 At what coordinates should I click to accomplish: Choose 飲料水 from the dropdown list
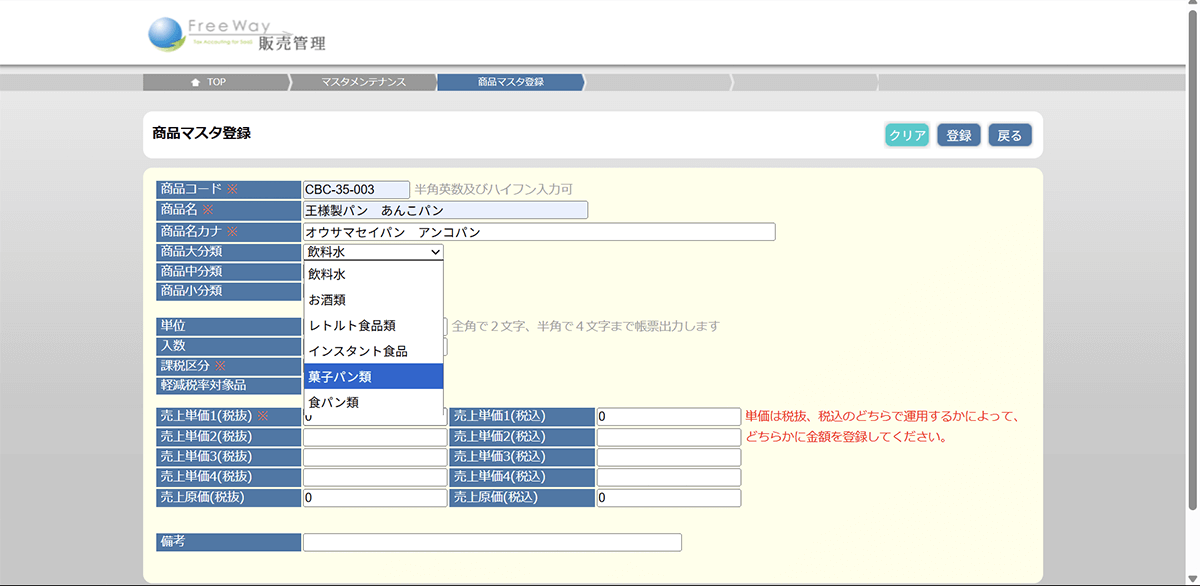373,274
